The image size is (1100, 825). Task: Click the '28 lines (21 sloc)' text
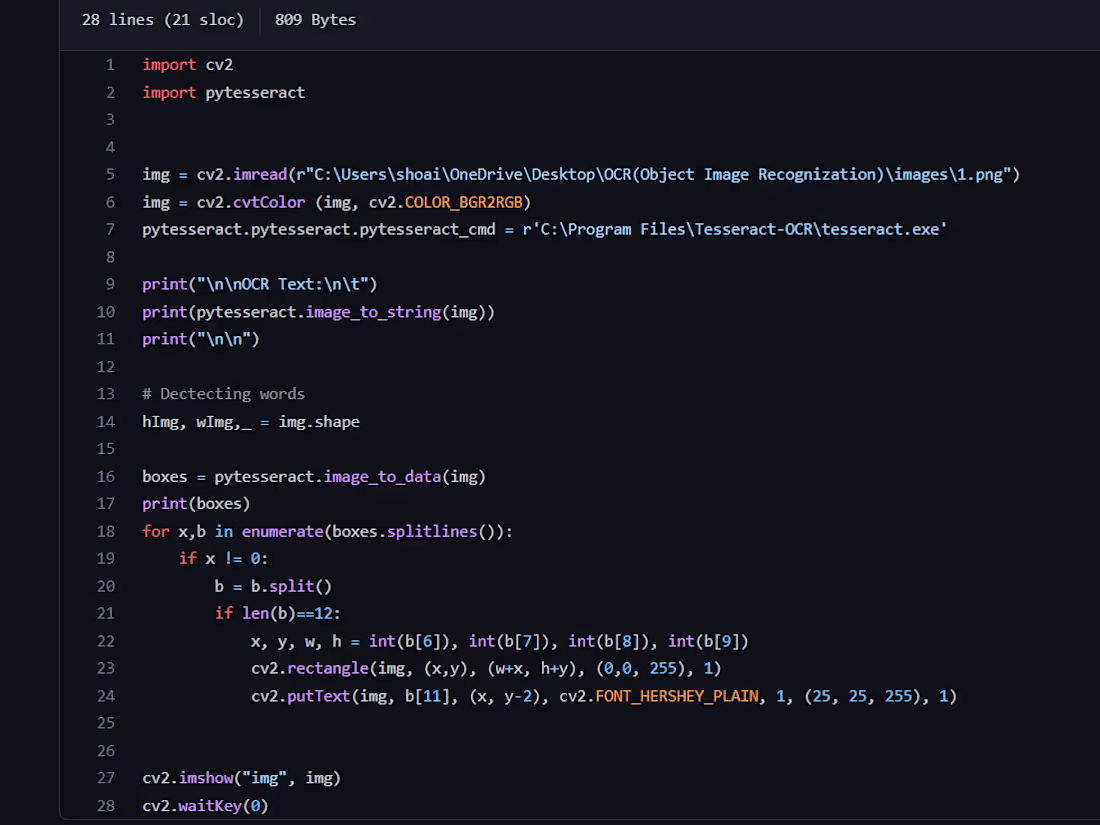[163, 20]
